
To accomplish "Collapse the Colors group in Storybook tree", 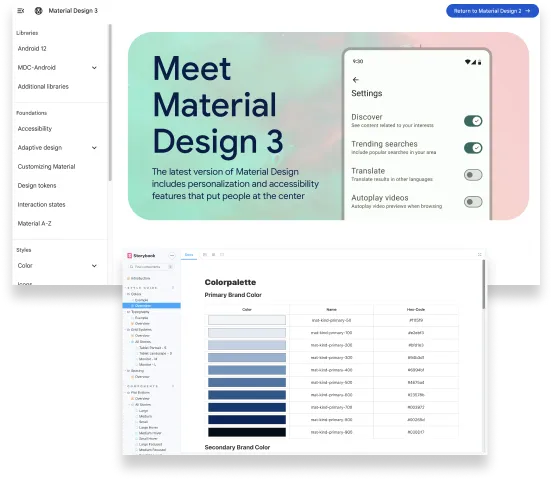I will tap(134, 294).
